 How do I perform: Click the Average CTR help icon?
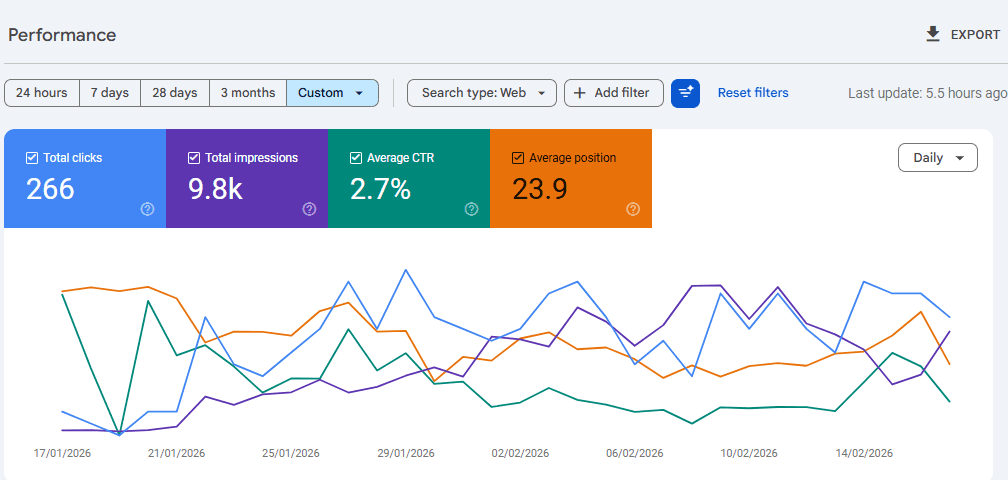point(472,209)
